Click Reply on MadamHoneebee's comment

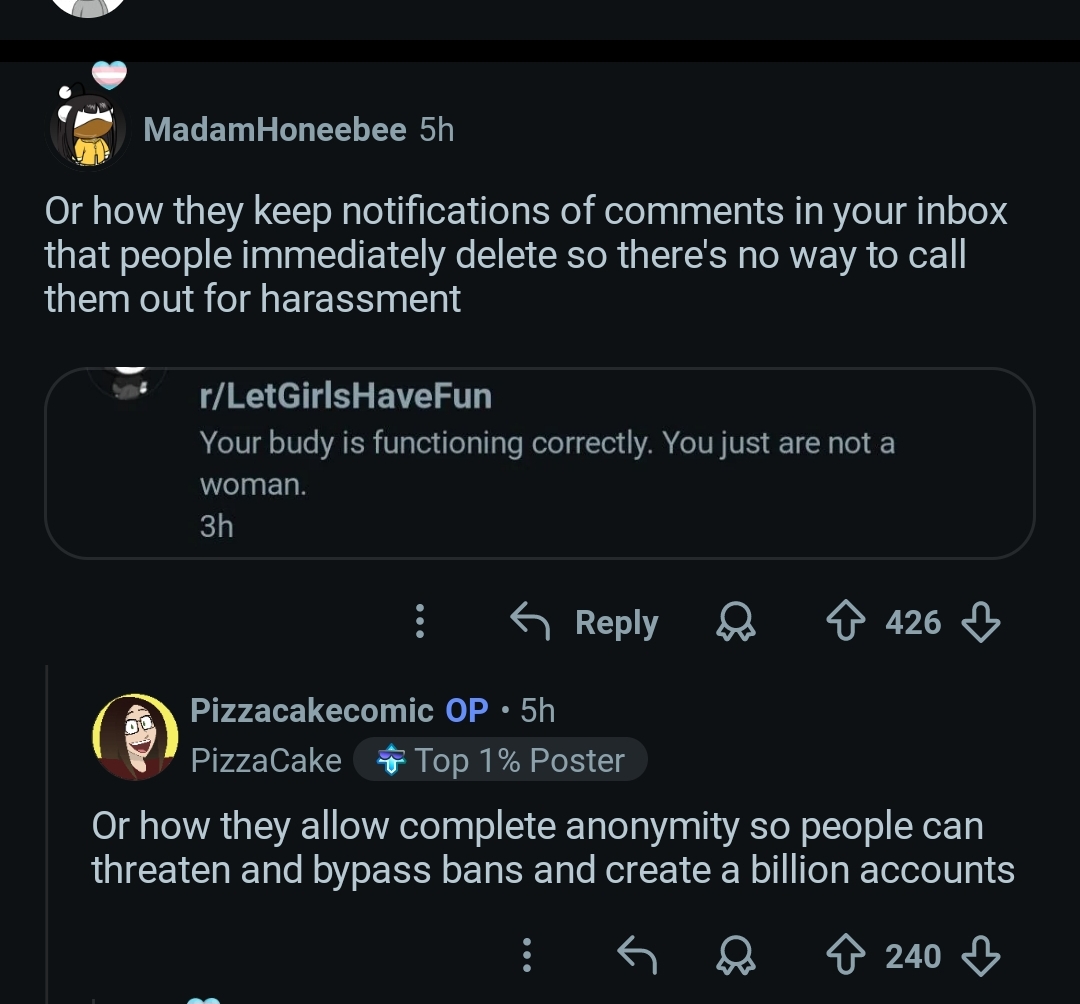pos(584,622)
